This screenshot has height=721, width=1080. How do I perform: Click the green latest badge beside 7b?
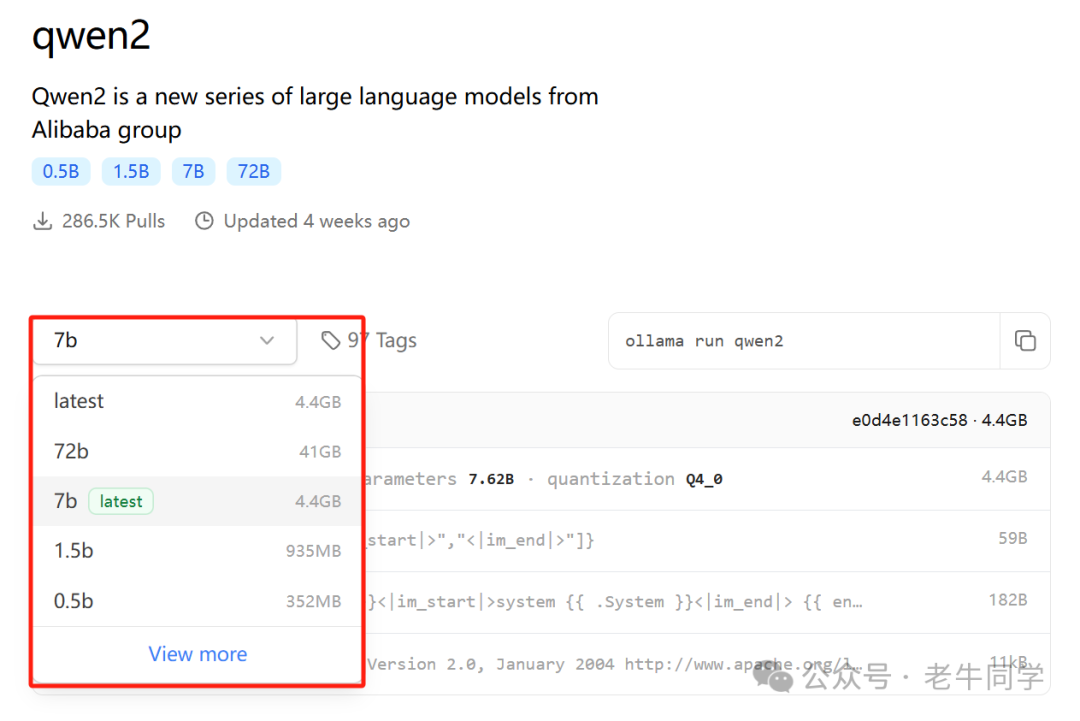tap(121, 501)
